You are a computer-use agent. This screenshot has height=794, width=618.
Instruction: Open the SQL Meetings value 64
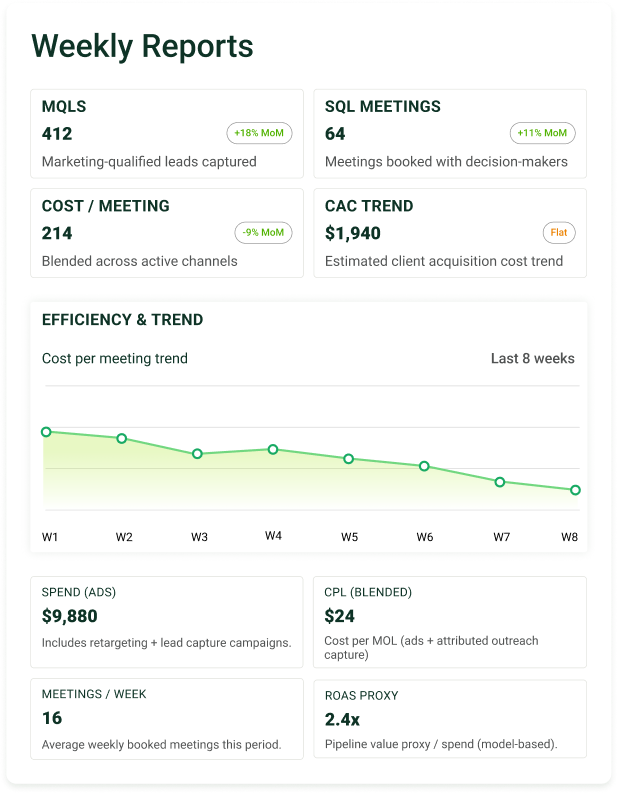(x=335, y=133)
